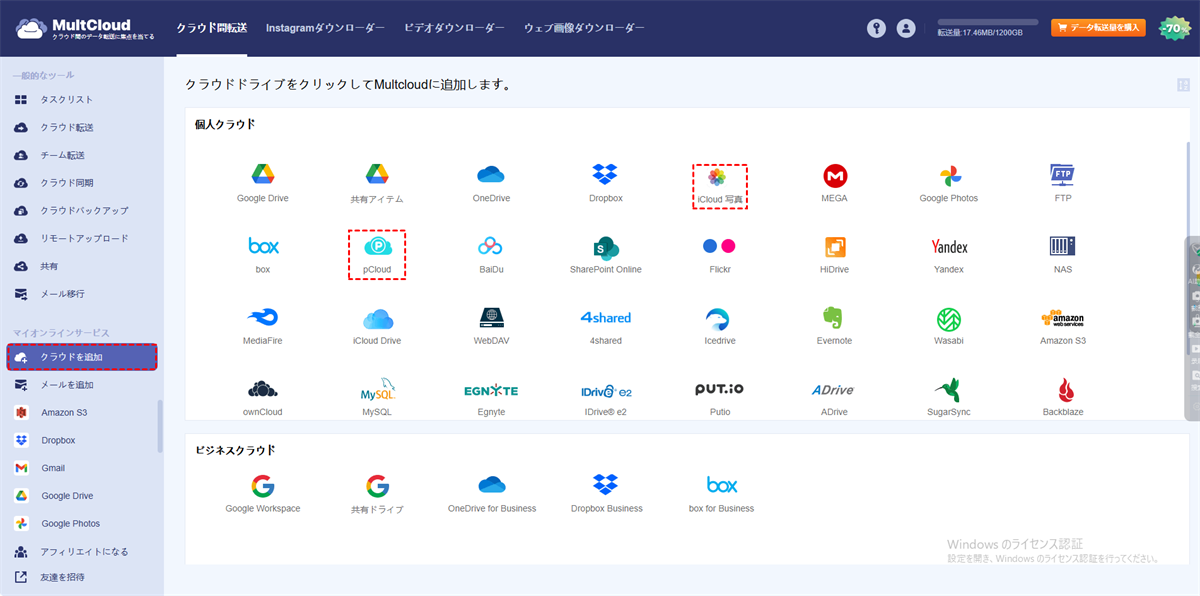
Task: Choose the SugarSync icon
Action: tap(949, 389)
